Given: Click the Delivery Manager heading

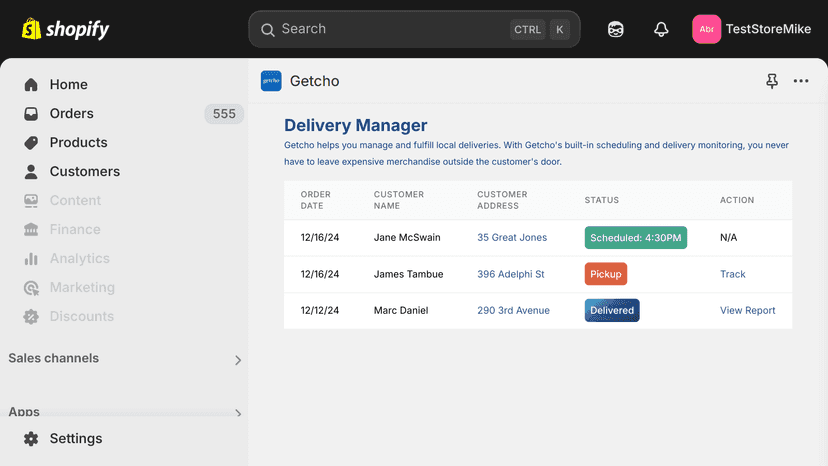Looking at the screenshot, I should tap(355, 125).
